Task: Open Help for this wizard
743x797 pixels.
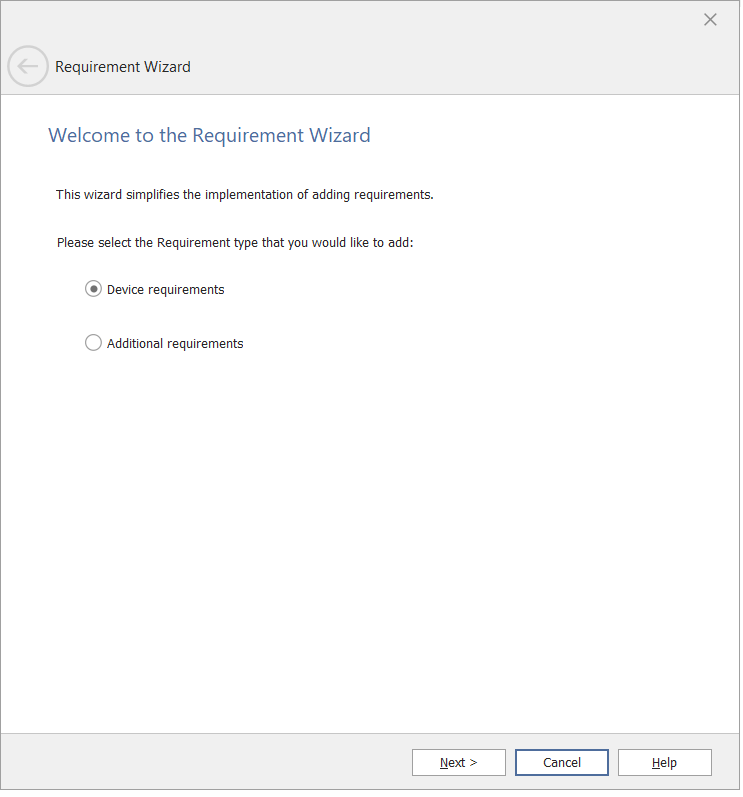Action: coord(664,763)
